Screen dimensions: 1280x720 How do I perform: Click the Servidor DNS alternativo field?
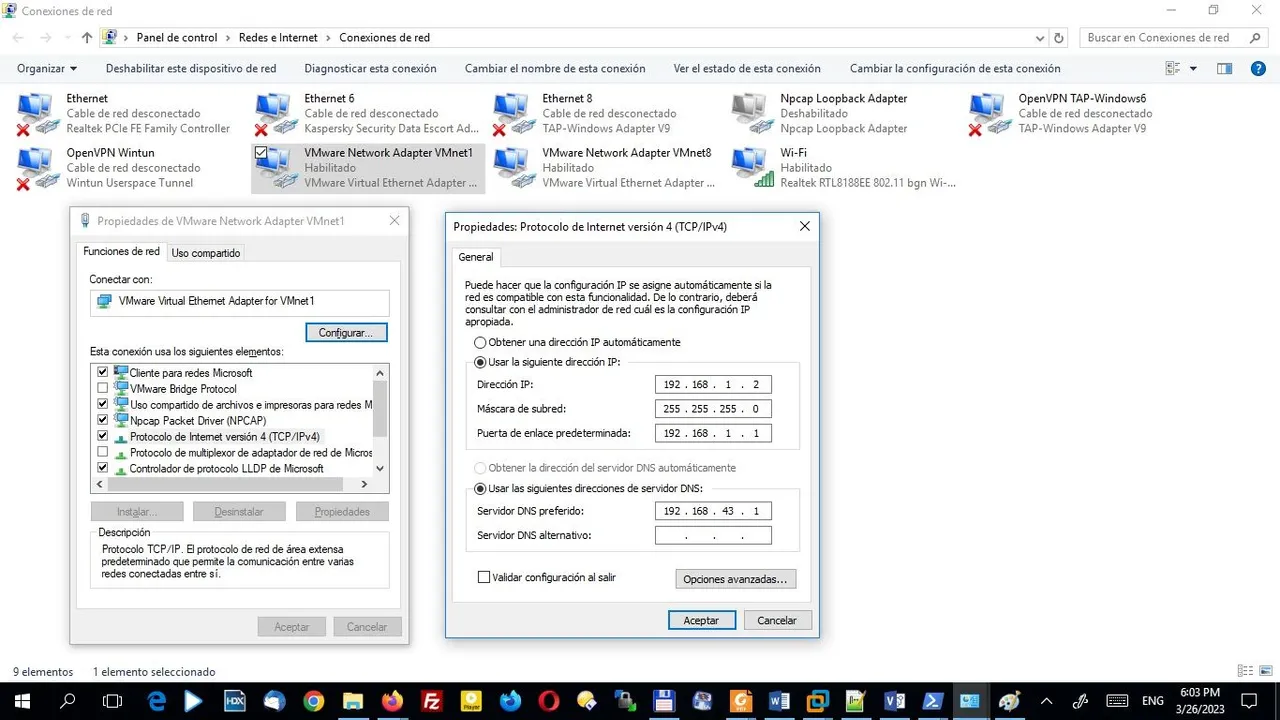coord(713,535)
